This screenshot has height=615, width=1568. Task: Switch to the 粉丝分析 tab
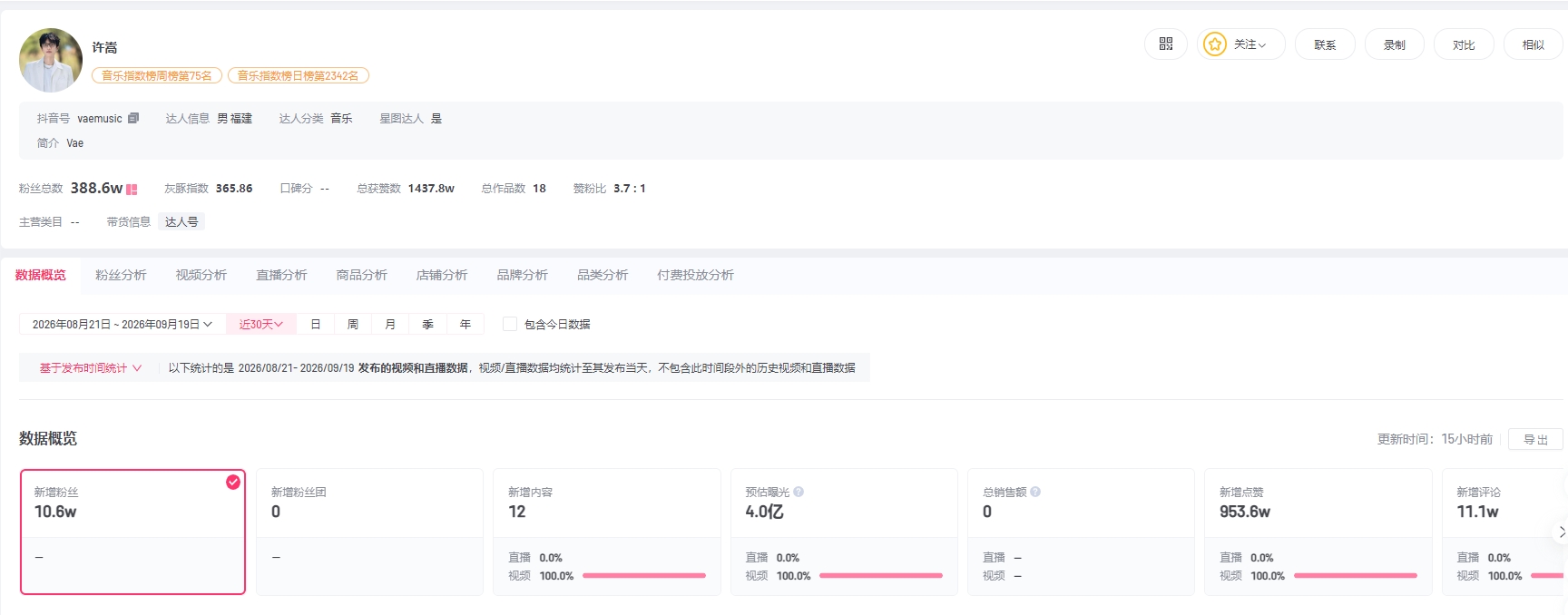[121, 275]
